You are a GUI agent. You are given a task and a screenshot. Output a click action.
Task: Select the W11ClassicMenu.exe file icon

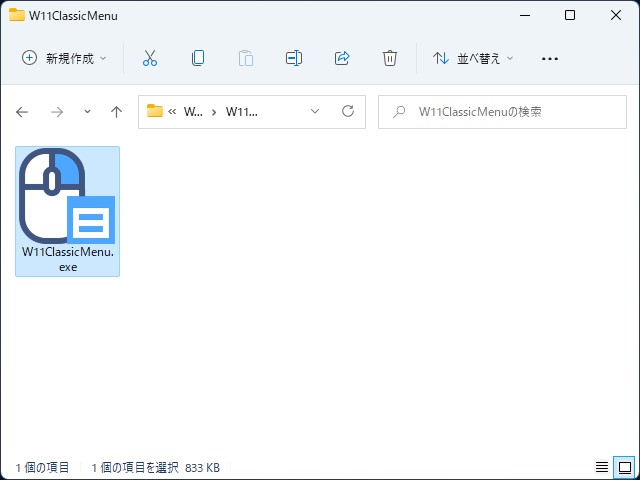click(67, 196)
